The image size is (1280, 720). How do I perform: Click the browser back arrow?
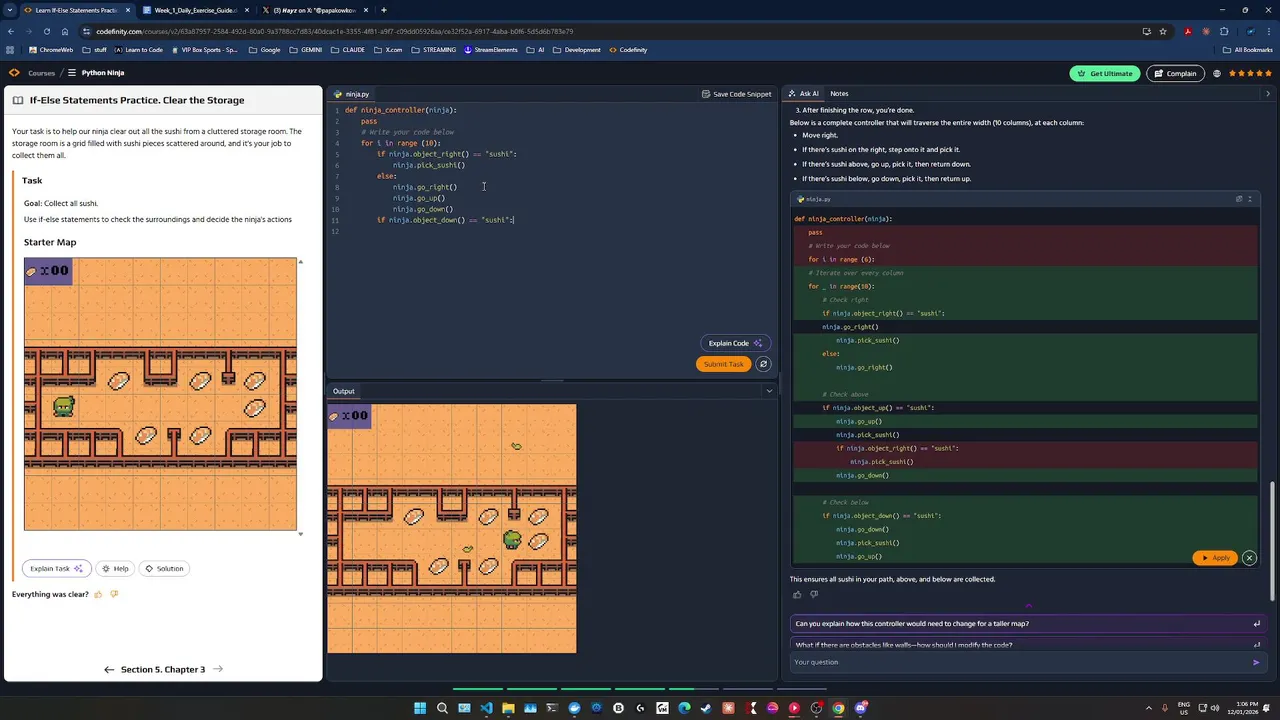tap(10, 31)
